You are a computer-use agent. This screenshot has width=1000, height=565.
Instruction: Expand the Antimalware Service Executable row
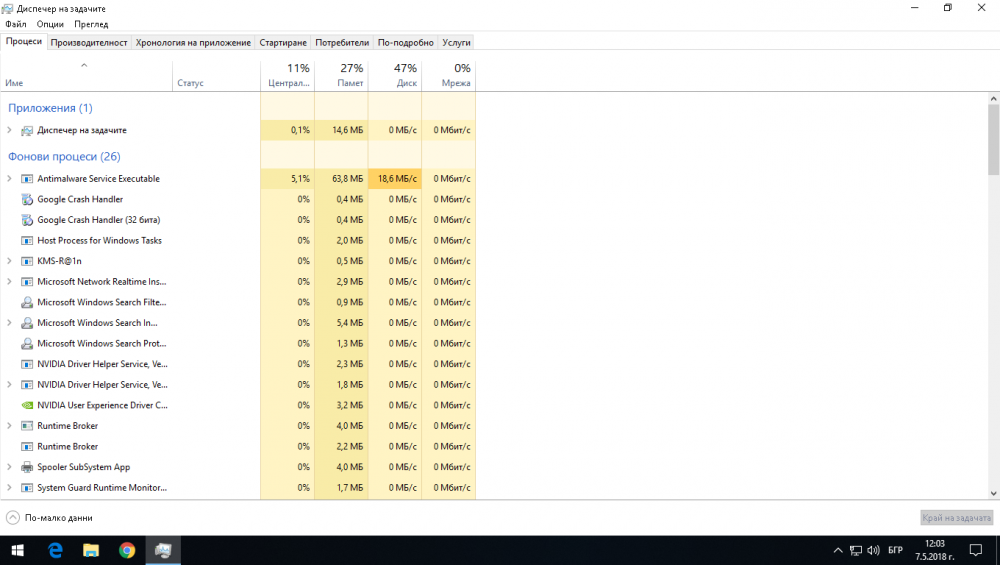(9, 179)
